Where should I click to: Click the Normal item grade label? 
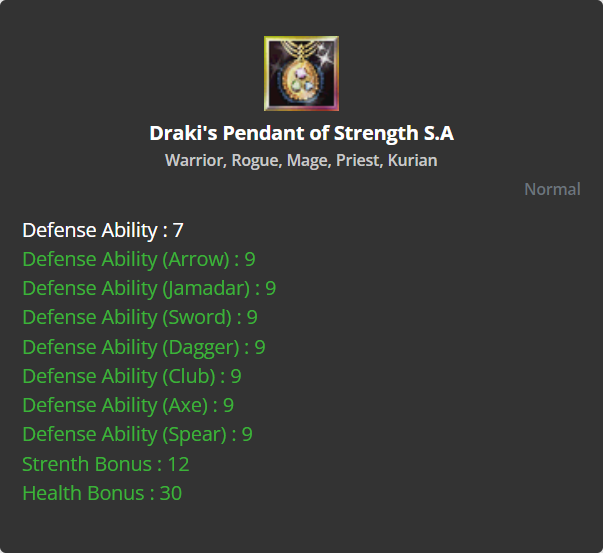pyautogui.click(x=552, y=189)
